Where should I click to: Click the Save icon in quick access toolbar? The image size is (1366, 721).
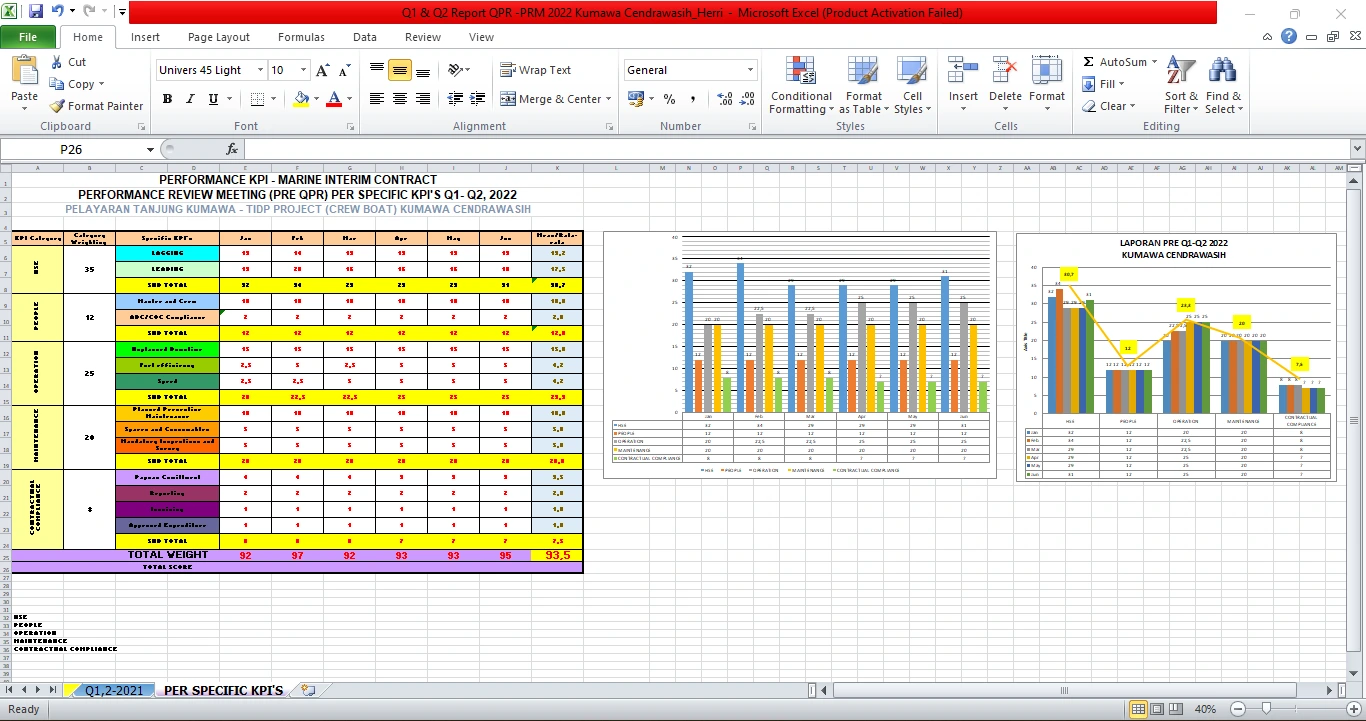pyautogui.click(x=36, y=13)
